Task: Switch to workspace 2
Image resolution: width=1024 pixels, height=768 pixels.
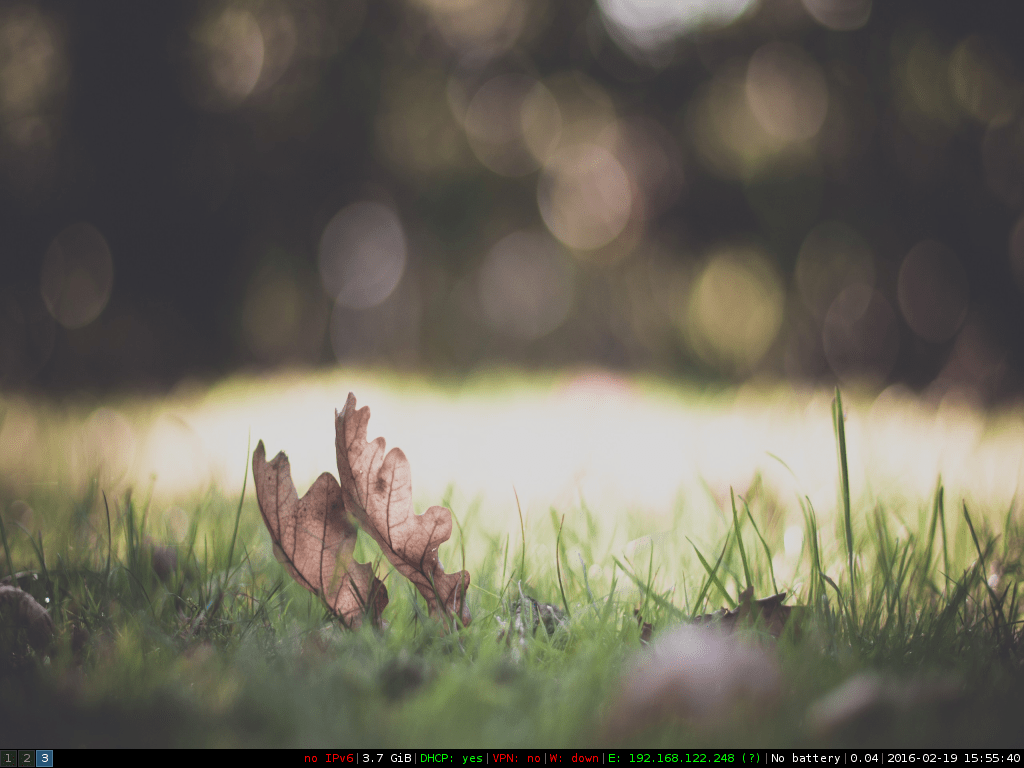Action: click(x=26, y=758)
